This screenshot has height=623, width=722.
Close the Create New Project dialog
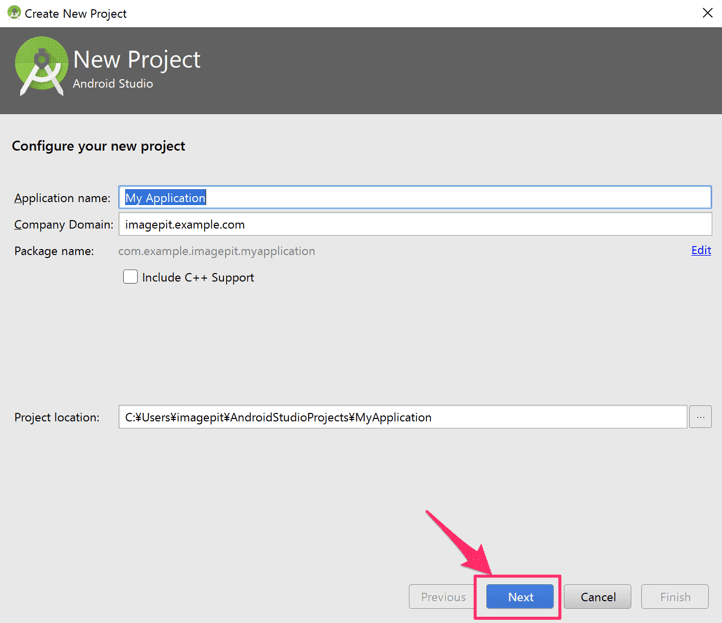pyautogui.click(x=707, y=13)
